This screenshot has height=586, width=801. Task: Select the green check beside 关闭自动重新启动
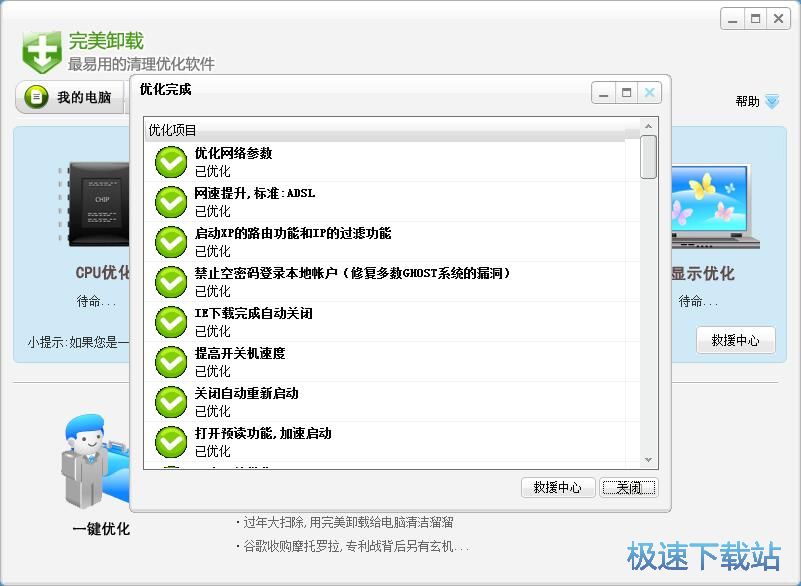point(170,401)
